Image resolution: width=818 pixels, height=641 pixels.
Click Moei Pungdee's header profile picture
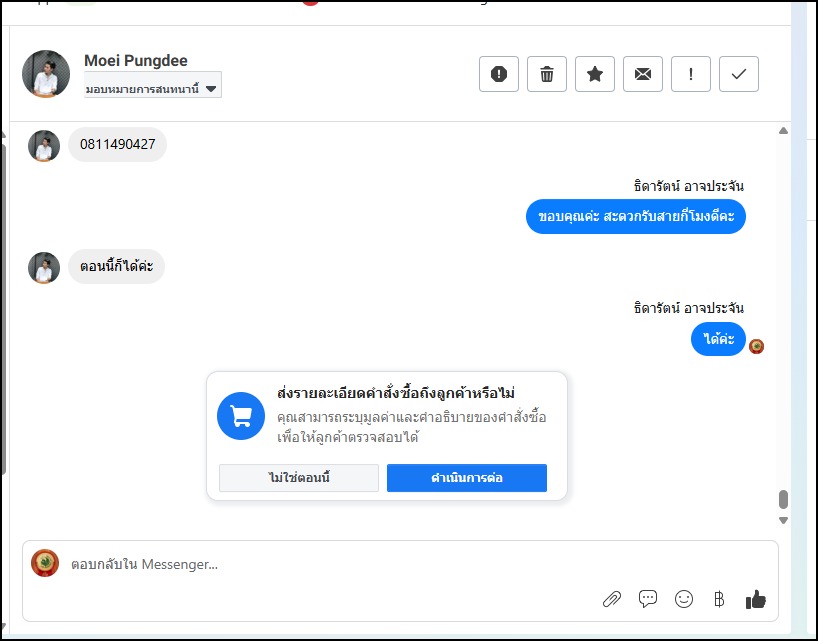click(x=46, y=74)
